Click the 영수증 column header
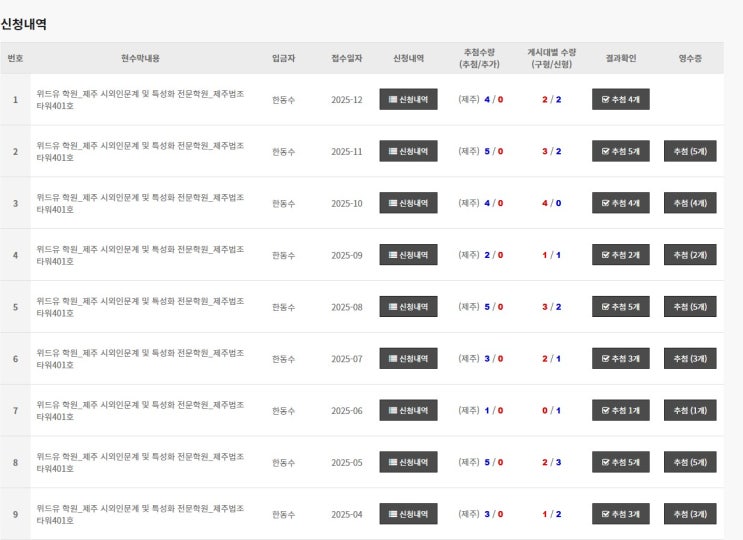 [690, 59]
